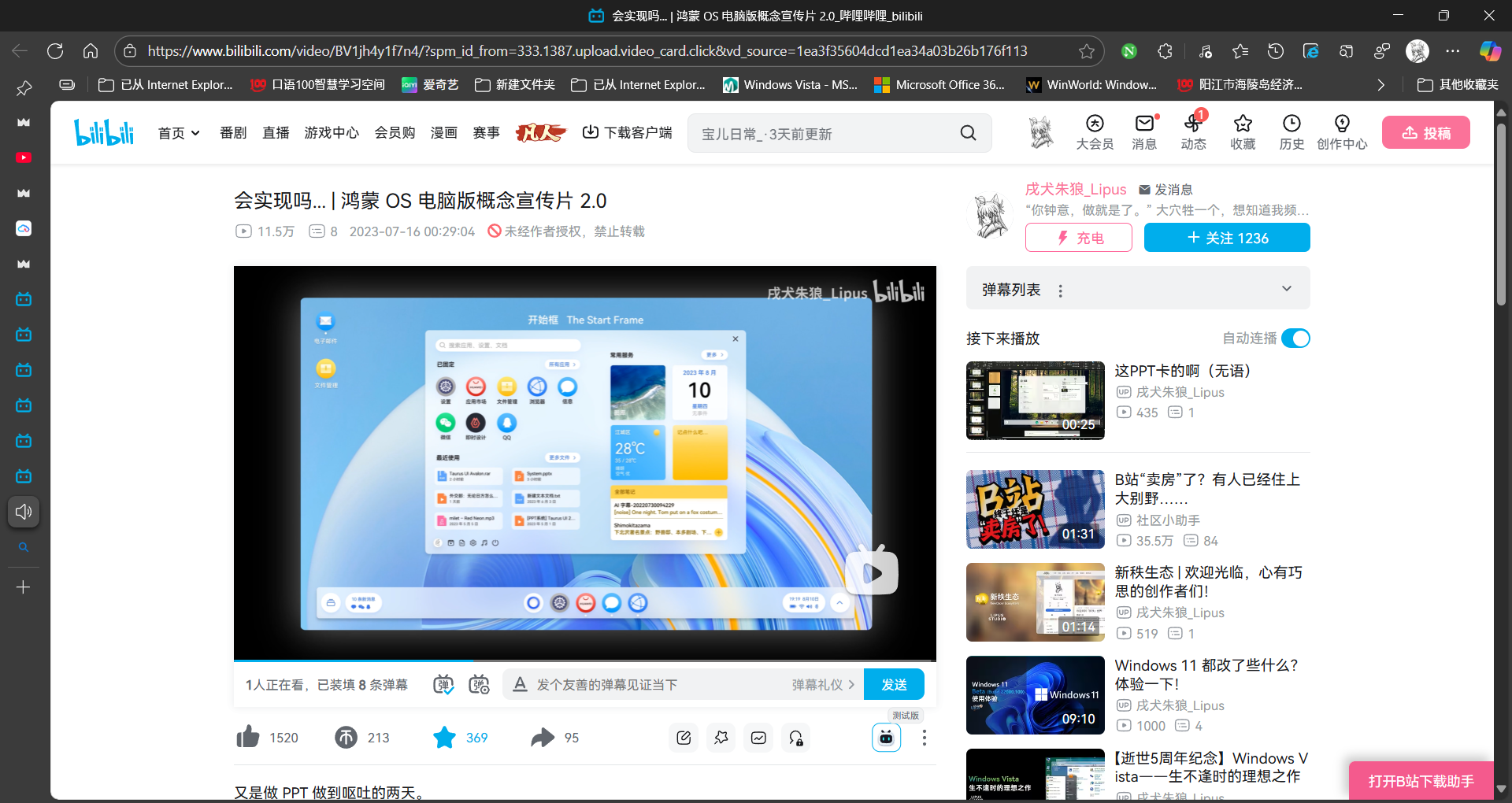Click the 发消息 link
The image size is (1512, 803).
point(1165,190)
